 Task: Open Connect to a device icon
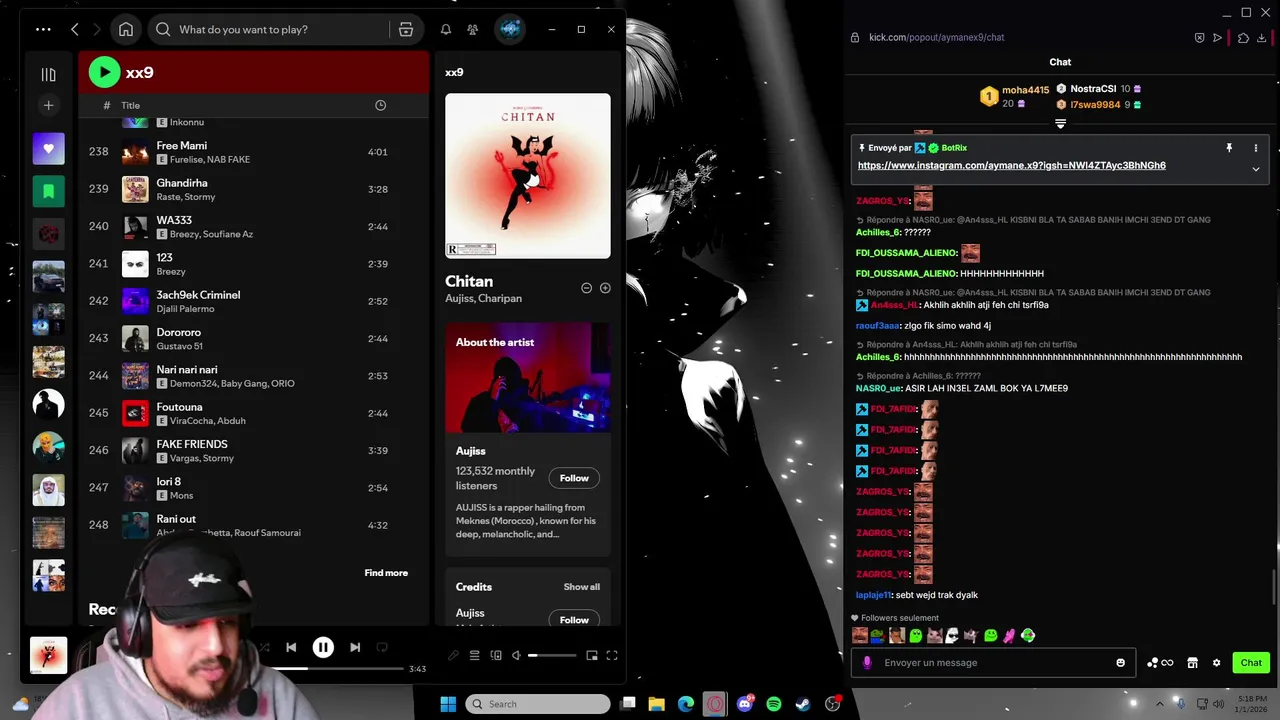[x=496, y=656]
